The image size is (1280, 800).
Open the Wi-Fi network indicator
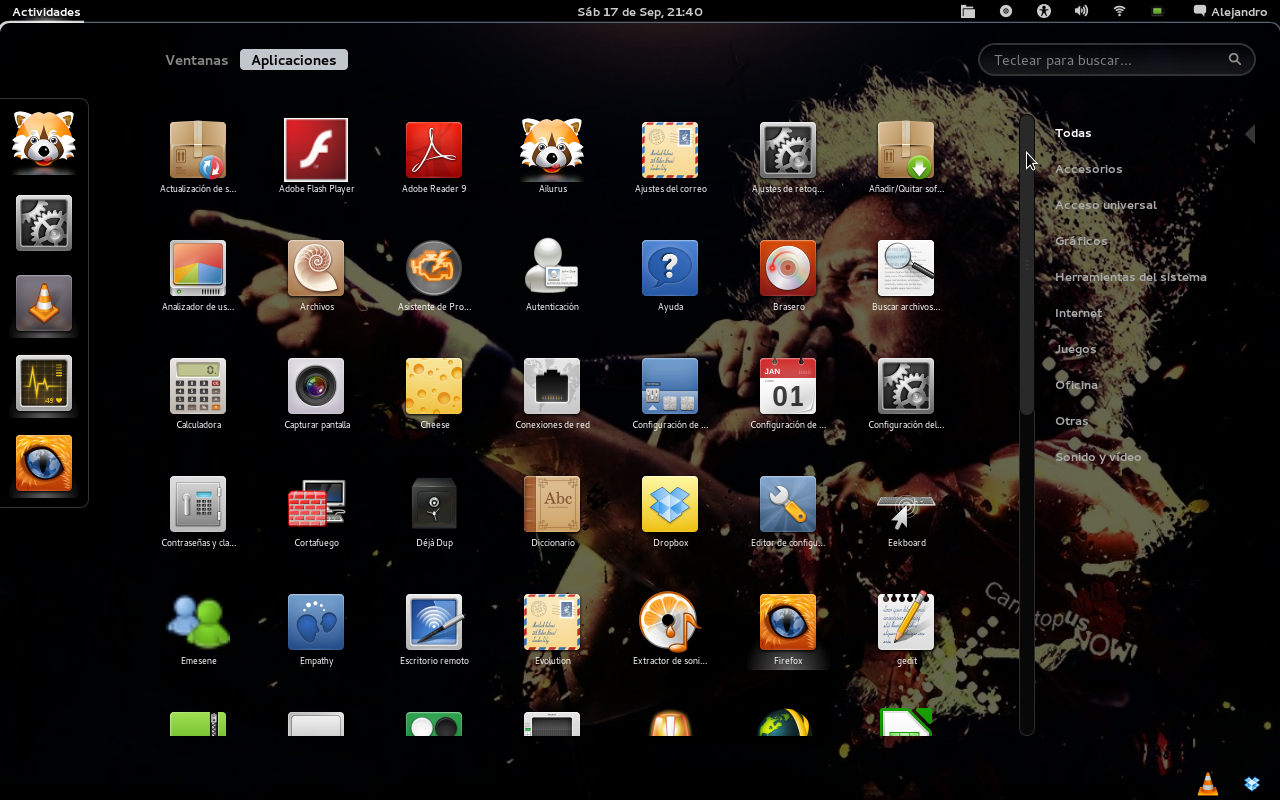coord(1119,12)
